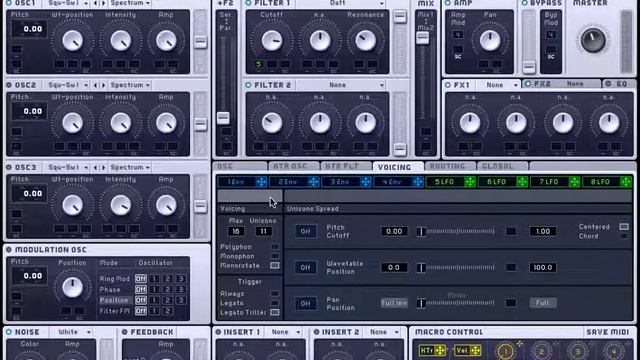Click OSC2 previous wavetable arrow

95,85
